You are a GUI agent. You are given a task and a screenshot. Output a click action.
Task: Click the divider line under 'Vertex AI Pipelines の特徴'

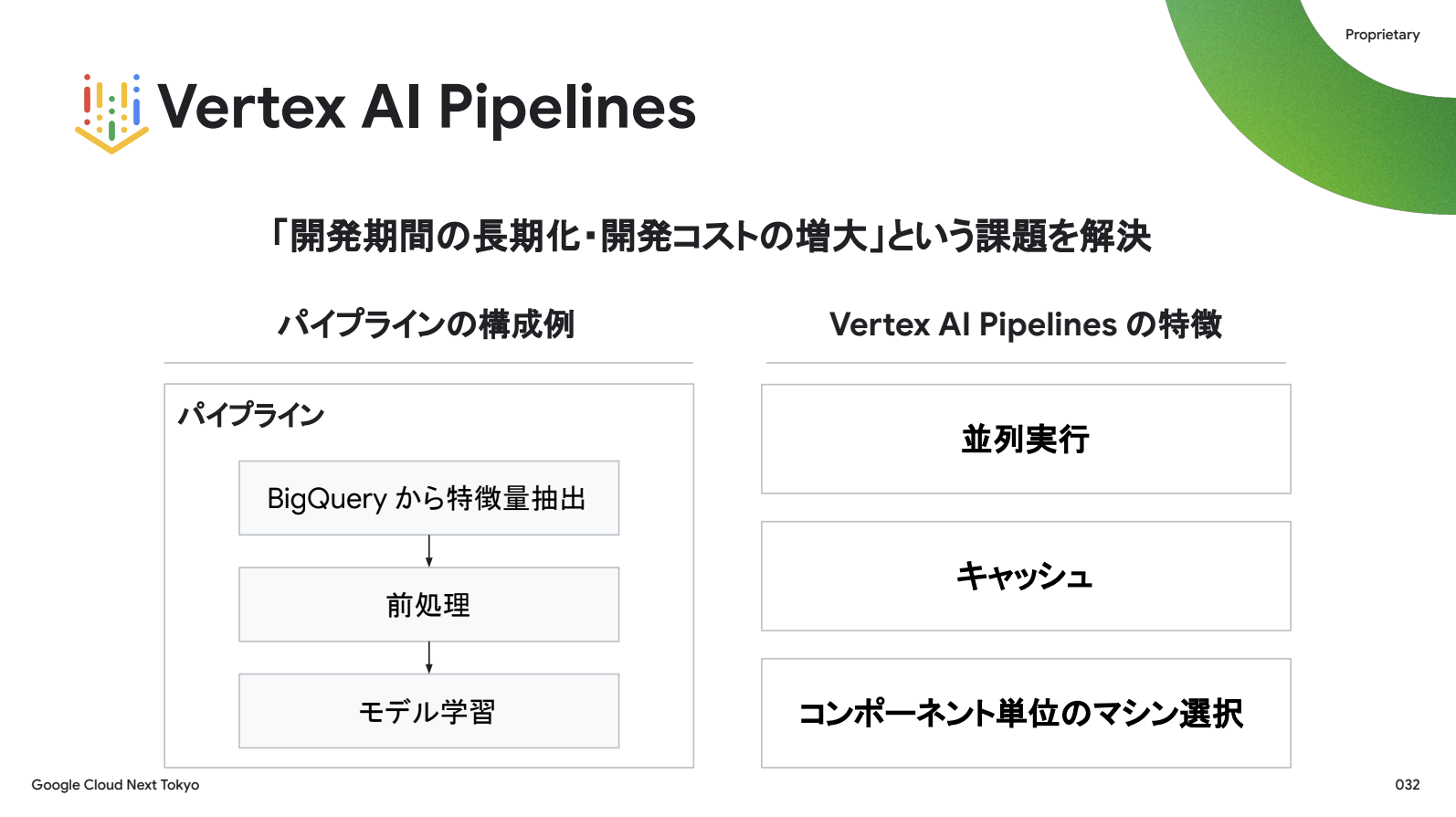pyautogui.click(x=1026, y=363)
